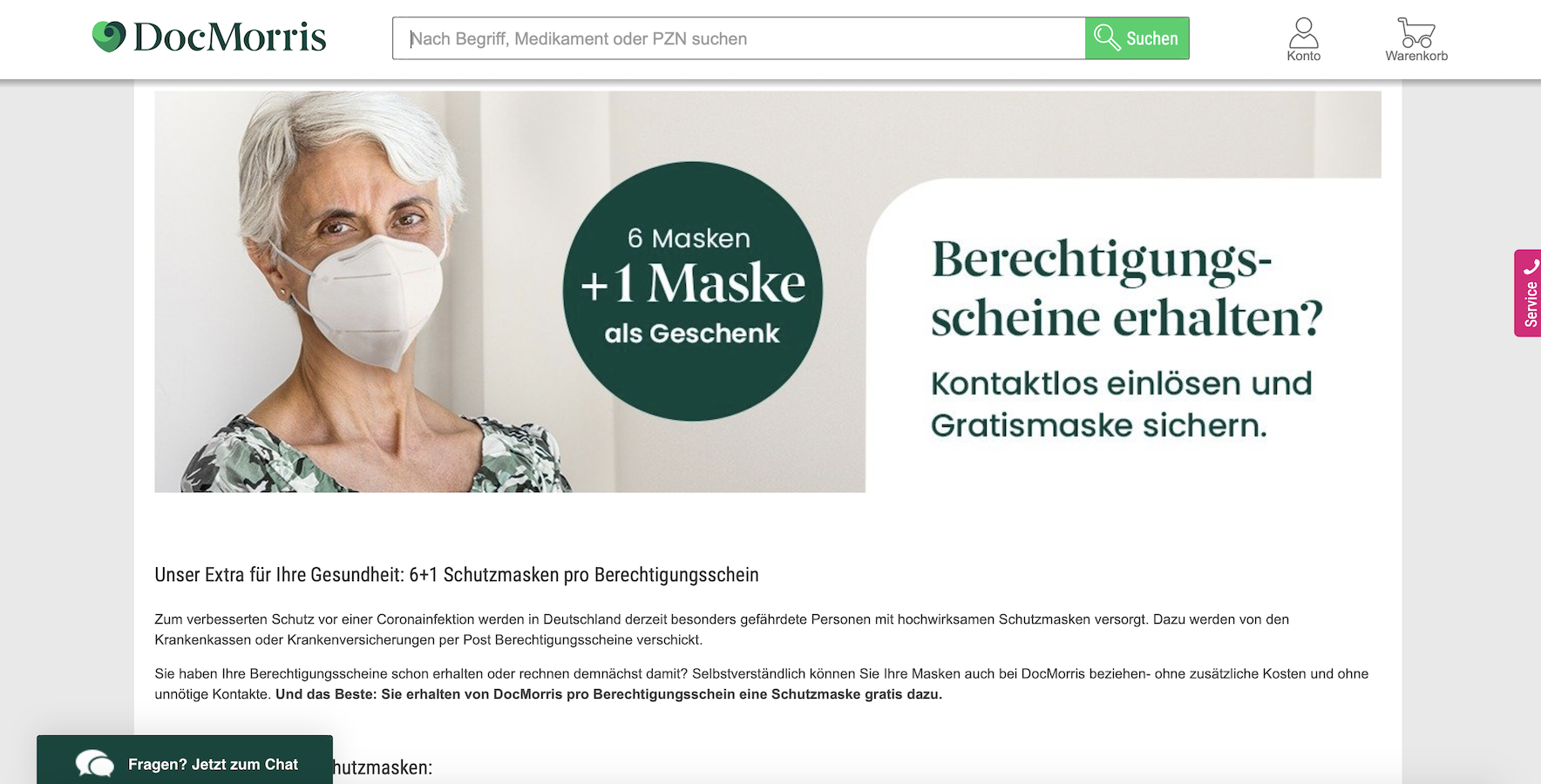This screenshot has height=784, width=1541.
Task: Click the Berechtigungsscheine erhalten banner headline
Action: (1126, 287)
